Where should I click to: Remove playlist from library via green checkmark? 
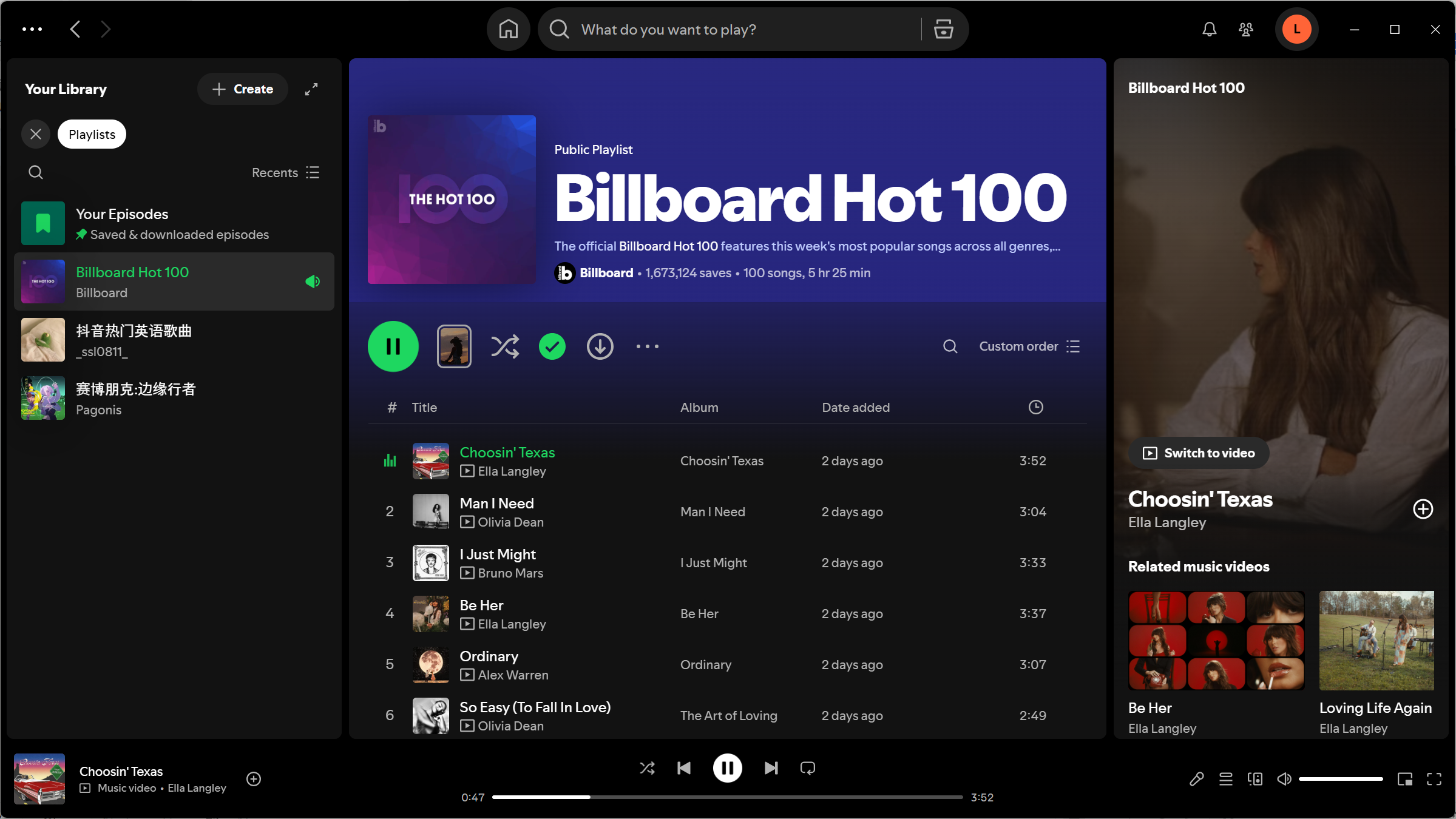pos(552,346)
